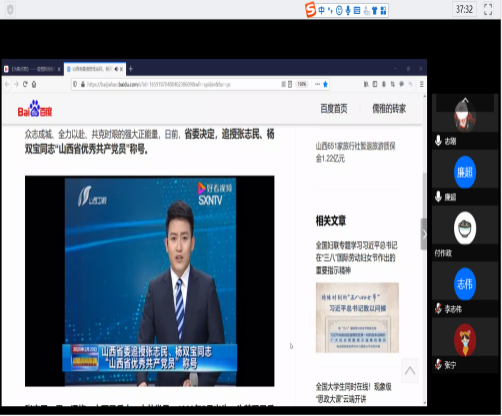Image resolution: width=502 pixels, height=416 pixels.
Task: Open Sogou toolbox grid icon
Action: (x=384, y=11)
